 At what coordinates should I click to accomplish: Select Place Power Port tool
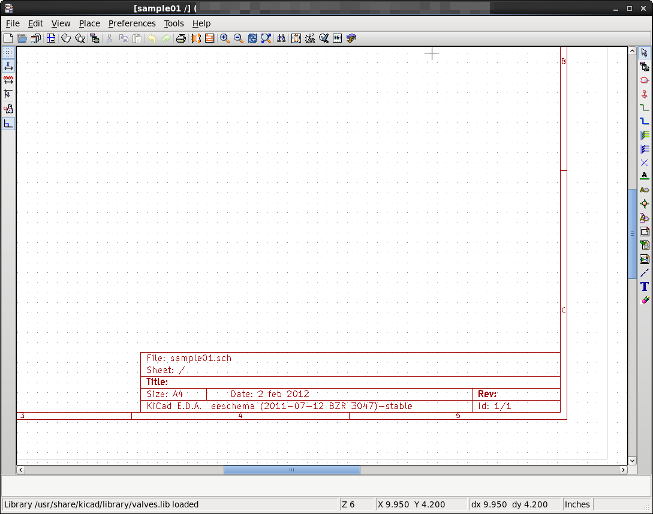(x=644, y=94)
